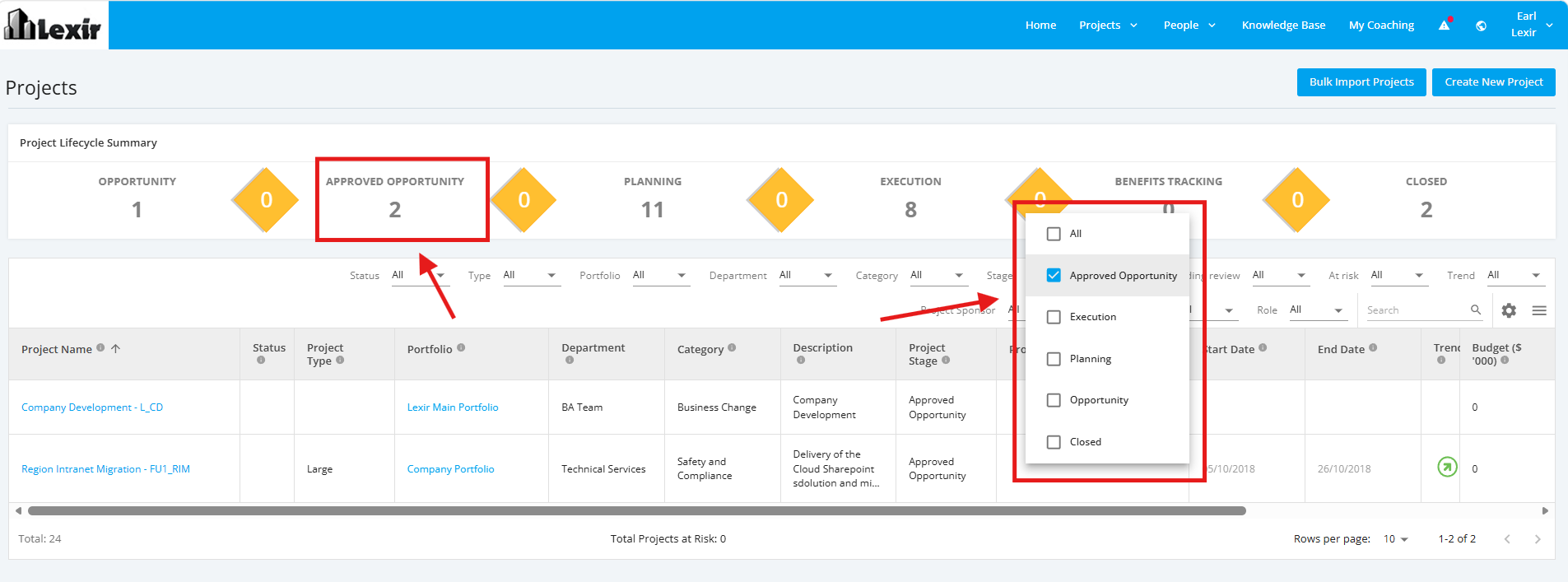
Task: Click the search magnifier icon
Action: [x=1476, y=310]
